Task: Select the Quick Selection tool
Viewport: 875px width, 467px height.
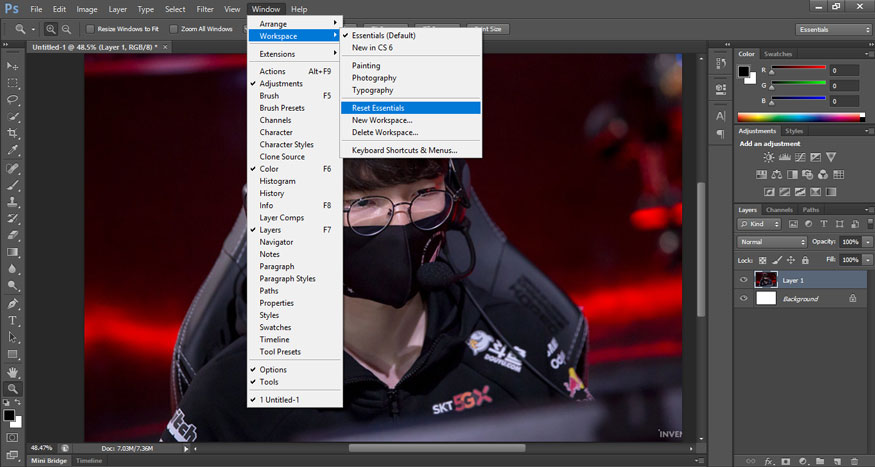Action: coord(12,117)
